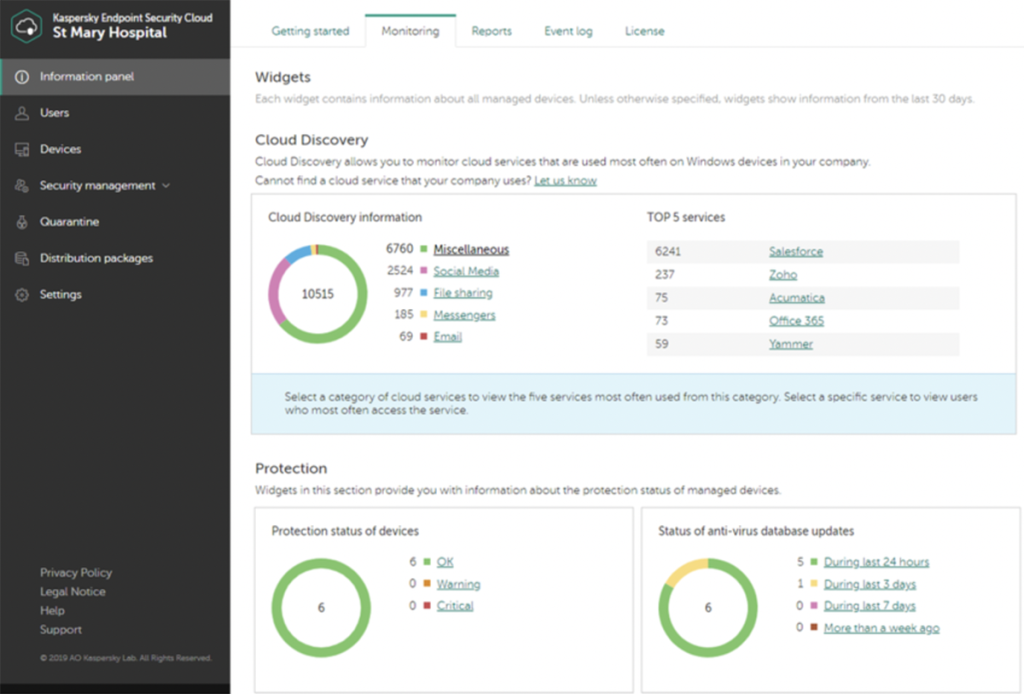This screenshot has height=694, width=1024.
Task: Select the Miscellaneous category link
Action: point(471,249)
